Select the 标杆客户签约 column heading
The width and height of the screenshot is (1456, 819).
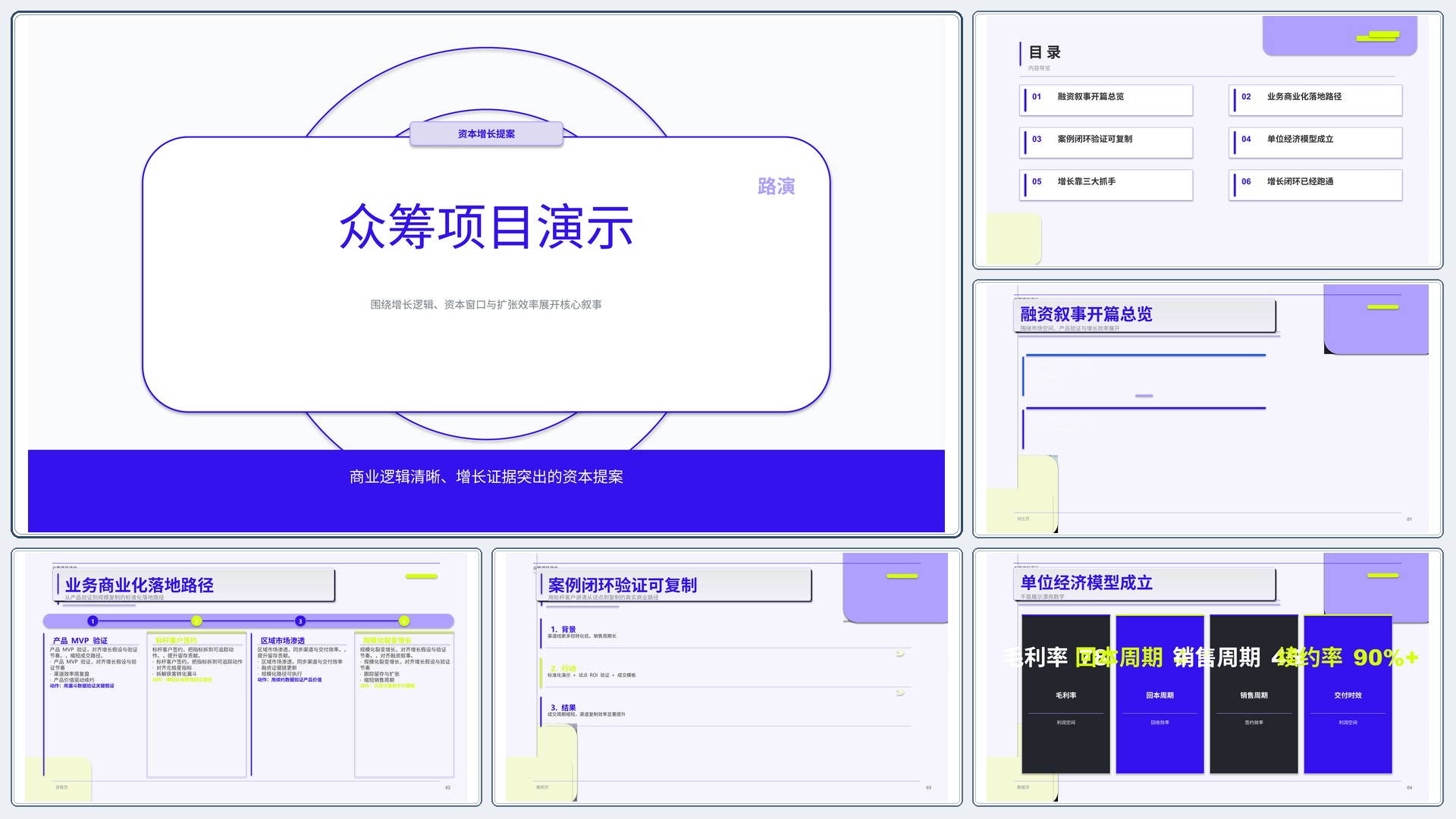tap(176, 641)
